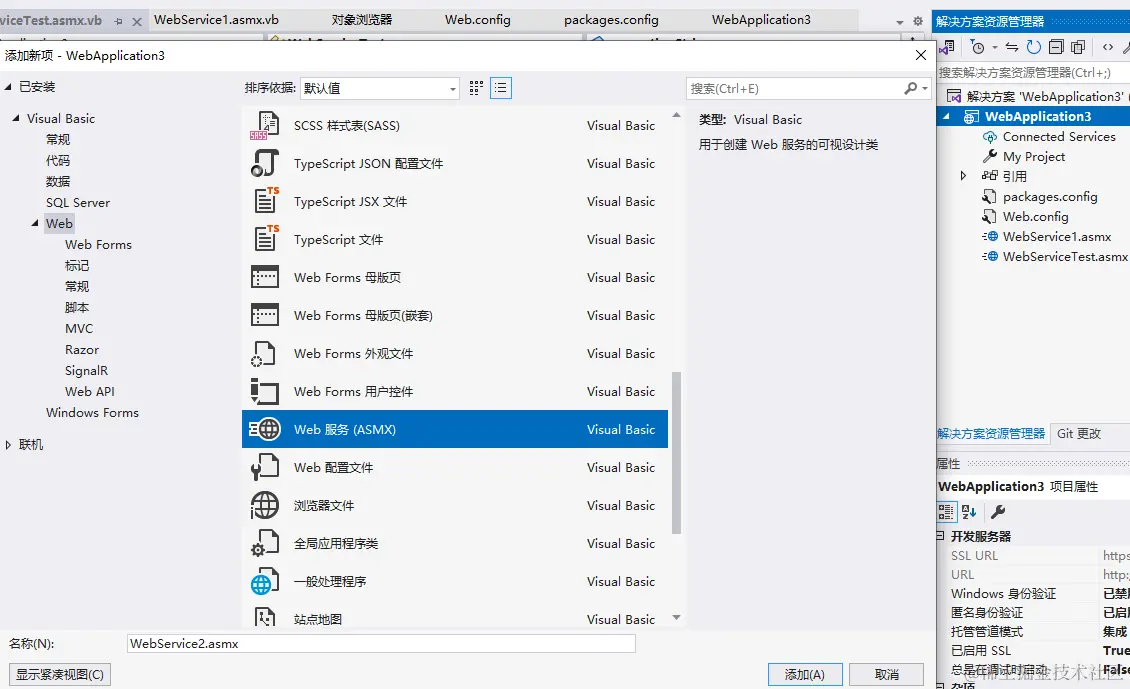Click the 取消 button to dismiss dialog
This screenshot has width=1130, height=689.
pyautogui.click(x=886, y=675)
